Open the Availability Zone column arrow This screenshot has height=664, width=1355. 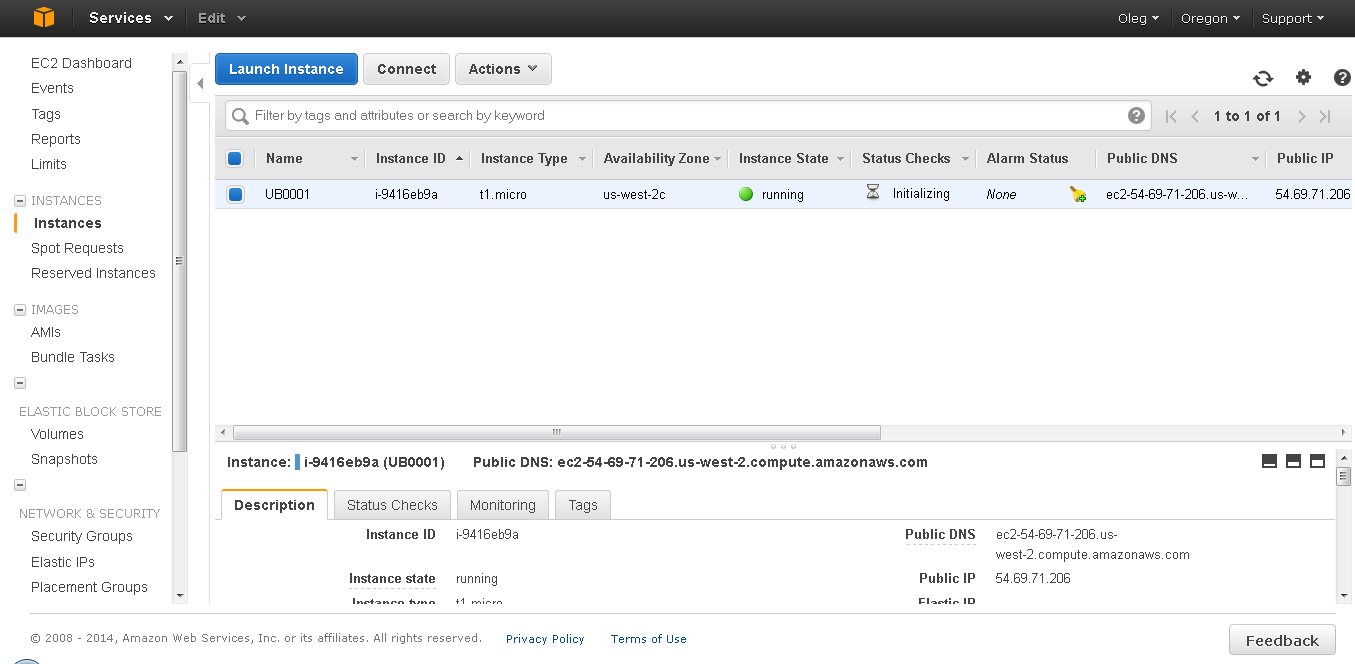718,159
